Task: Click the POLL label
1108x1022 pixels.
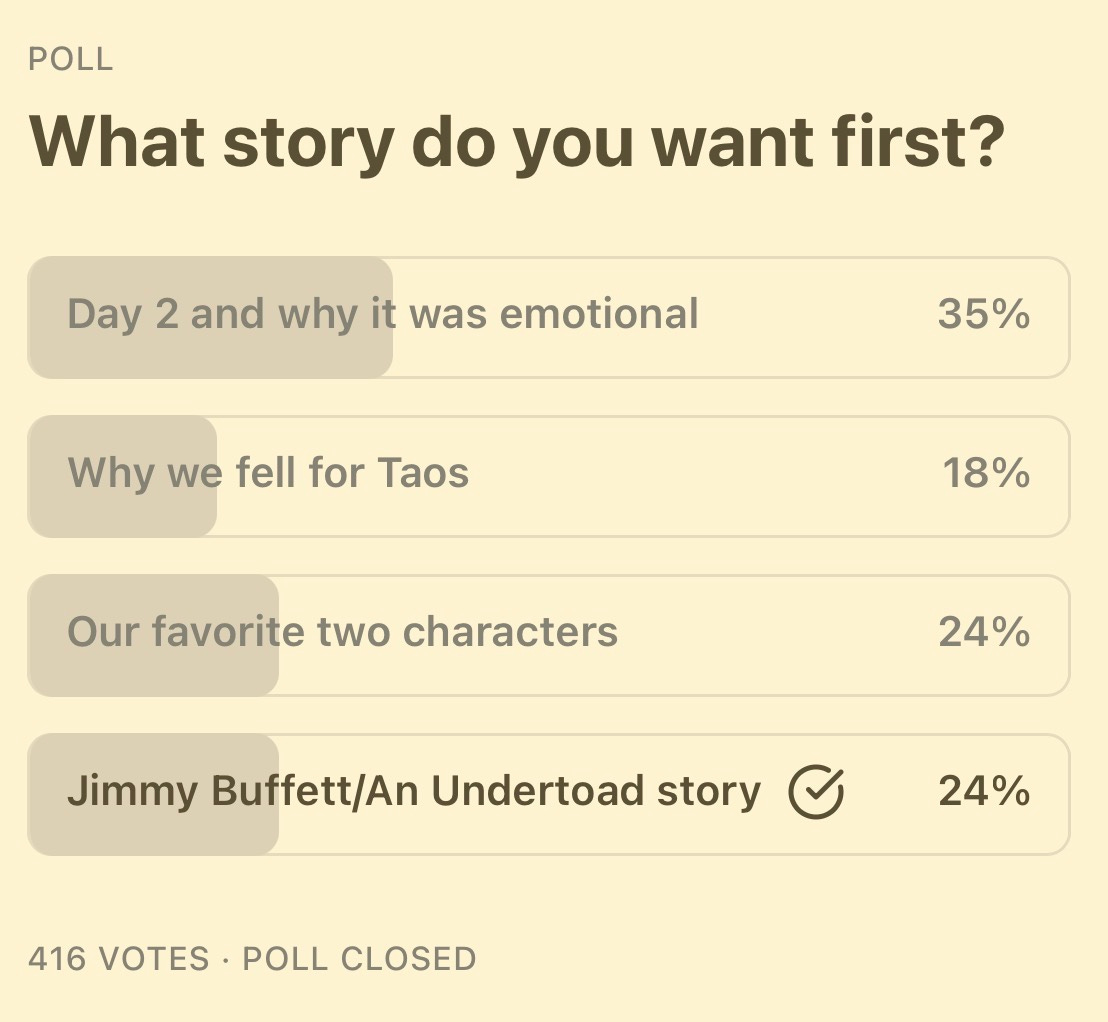Action: point(71,59)
